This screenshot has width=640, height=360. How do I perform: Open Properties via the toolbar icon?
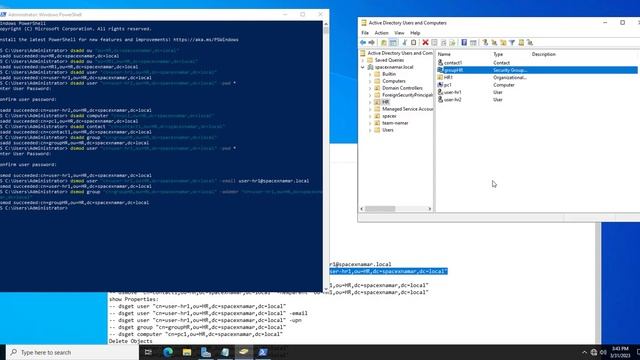pyautogui.click(x=434, y=42)
